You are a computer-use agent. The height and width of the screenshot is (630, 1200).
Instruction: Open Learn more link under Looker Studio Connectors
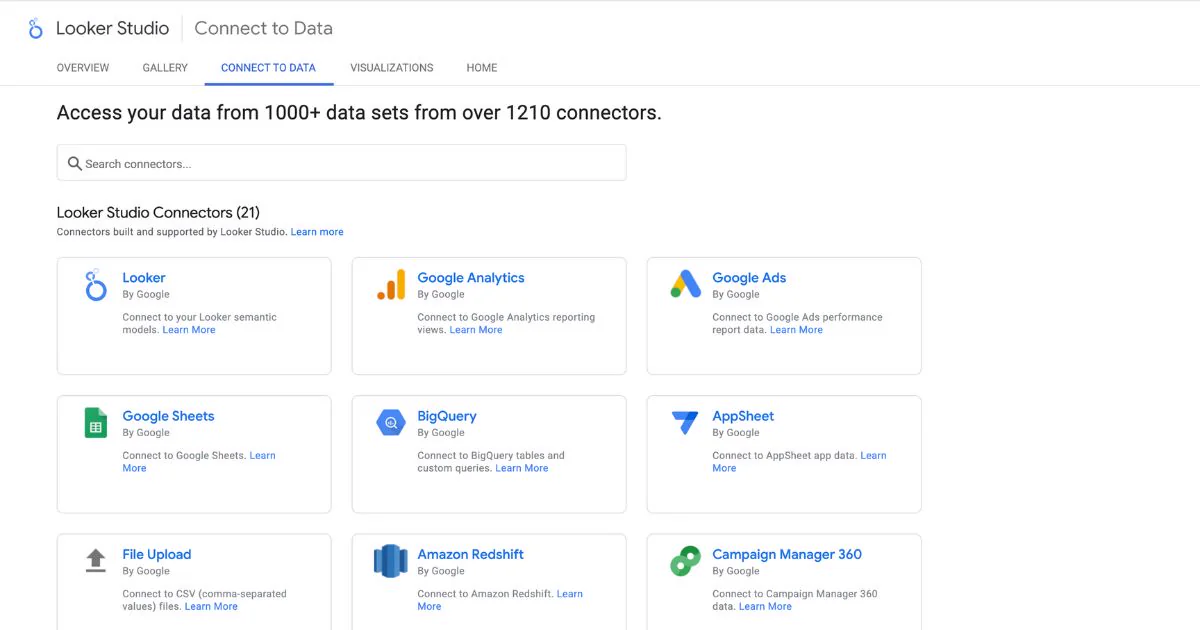pyautogui.click(x=317, y=232)
